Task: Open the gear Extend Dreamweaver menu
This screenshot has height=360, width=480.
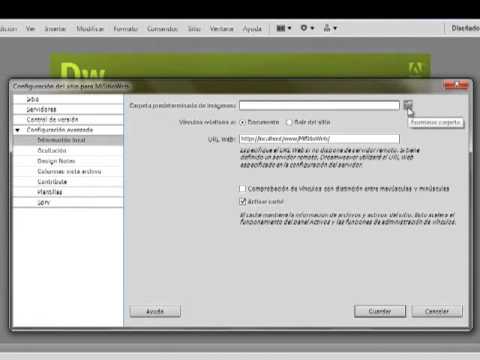Action: [307, 28]
